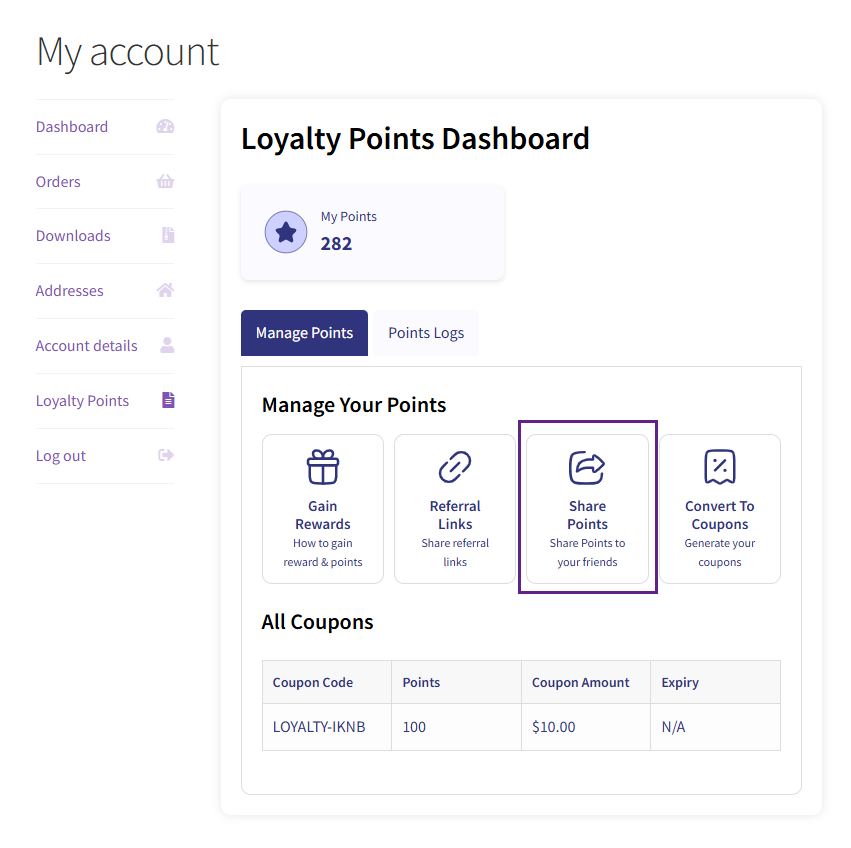
Task: Select the Share Points card
Action: point(587,508)
